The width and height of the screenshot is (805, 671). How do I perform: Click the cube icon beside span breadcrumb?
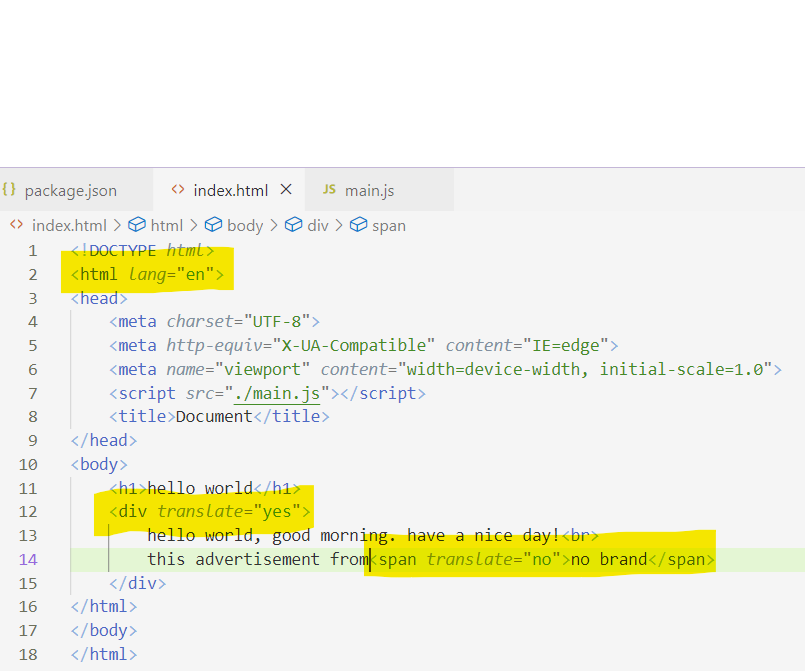[x=358, y=224]
